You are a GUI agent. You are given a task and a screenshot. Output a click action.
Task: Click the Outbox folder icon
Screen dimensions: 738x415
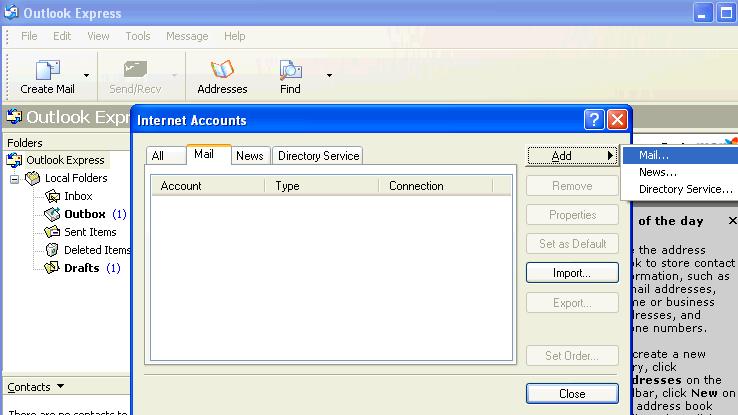pos(52,214)
